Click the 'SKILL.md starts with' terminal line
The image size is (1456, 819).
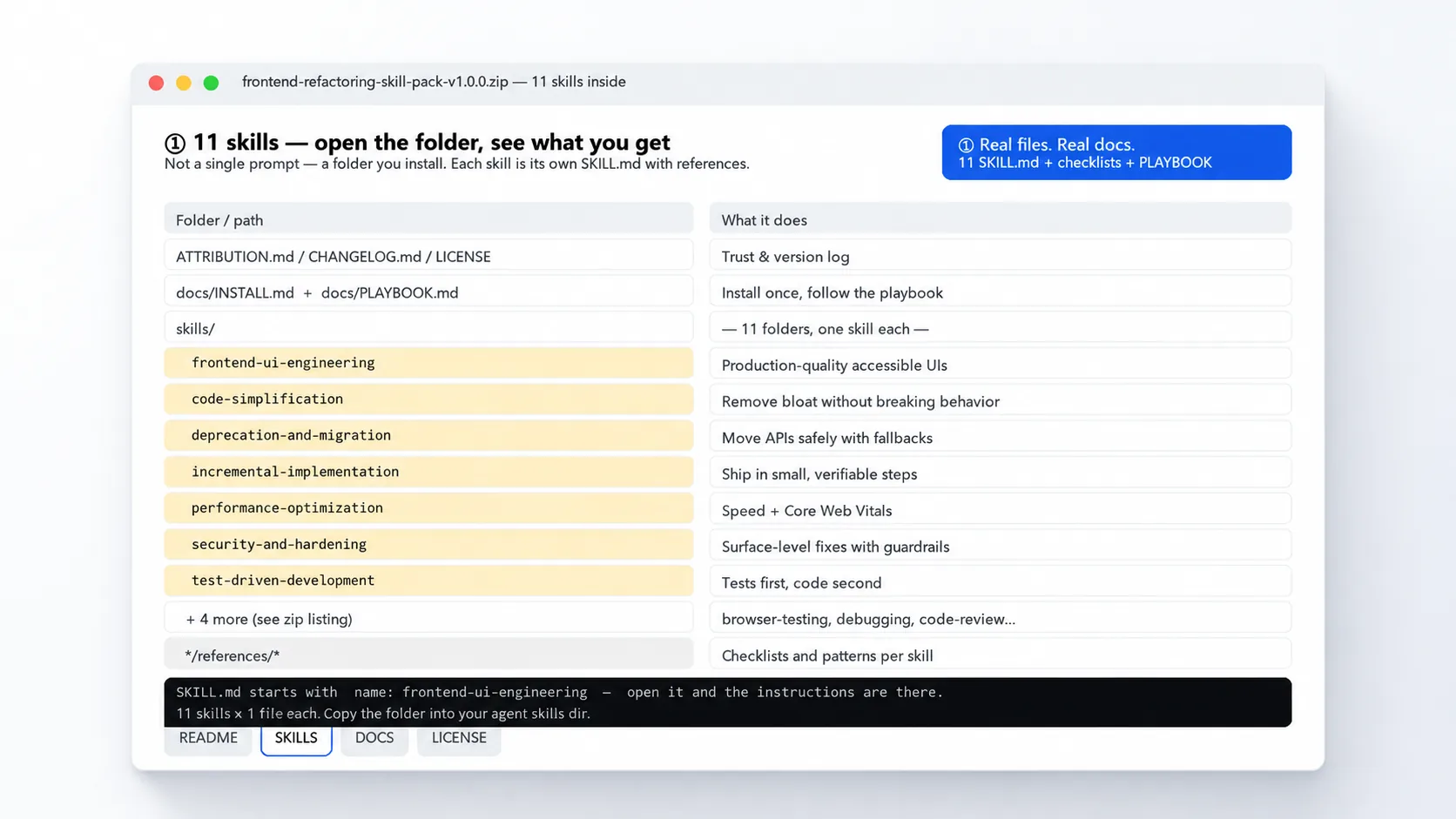[559, 692]
